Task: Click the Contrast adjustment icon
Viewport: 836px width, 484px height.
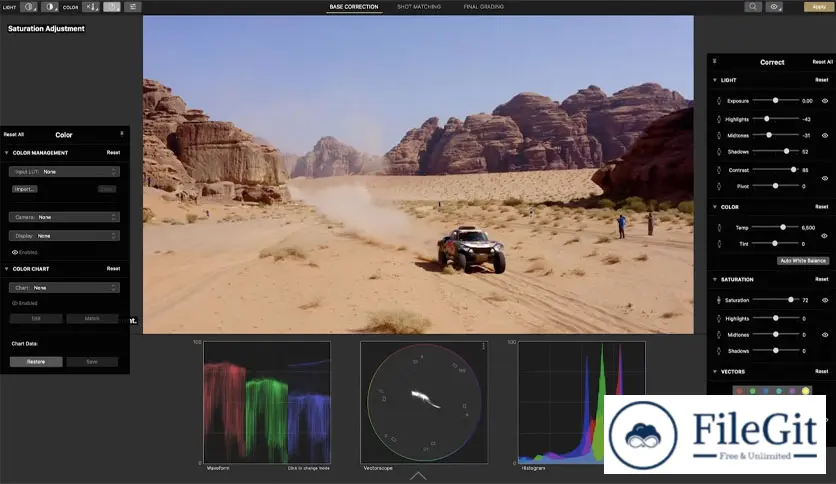Action: (x=719, y=170)
